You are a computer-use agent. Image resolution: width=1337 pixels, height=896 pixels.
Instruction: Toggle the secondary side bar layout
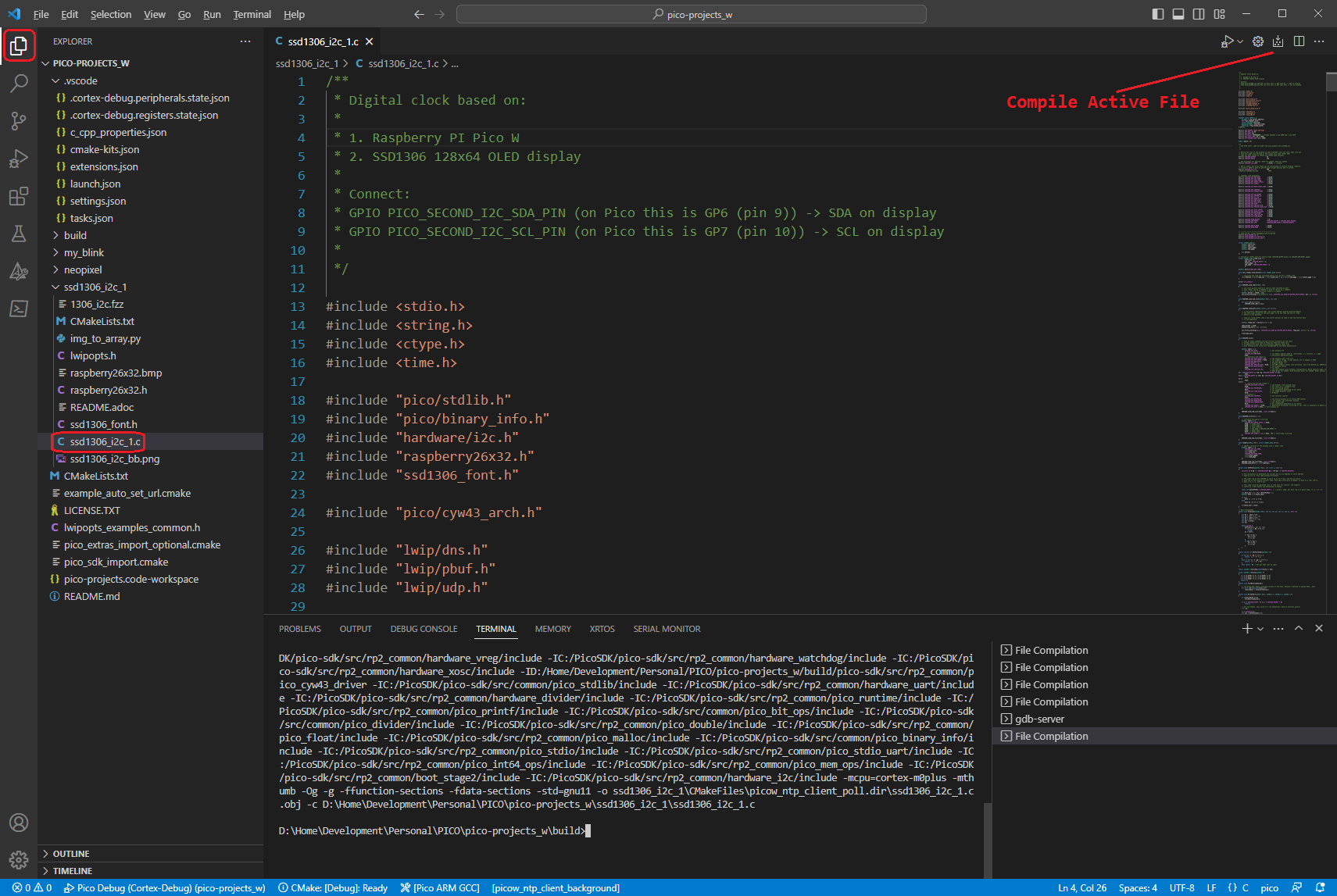1199,14
